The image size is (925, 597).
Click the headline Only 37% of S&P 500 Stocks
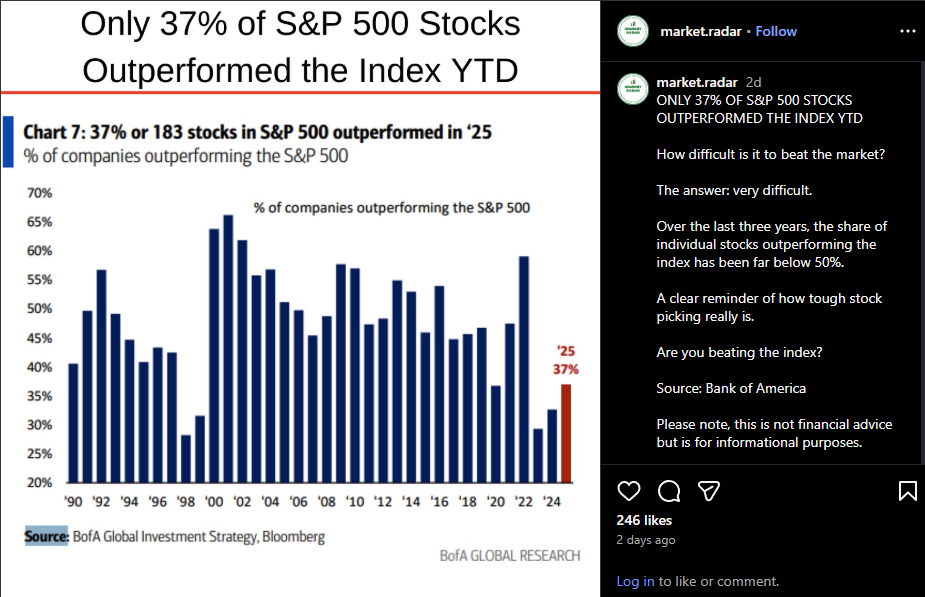(x=300, y=25)
